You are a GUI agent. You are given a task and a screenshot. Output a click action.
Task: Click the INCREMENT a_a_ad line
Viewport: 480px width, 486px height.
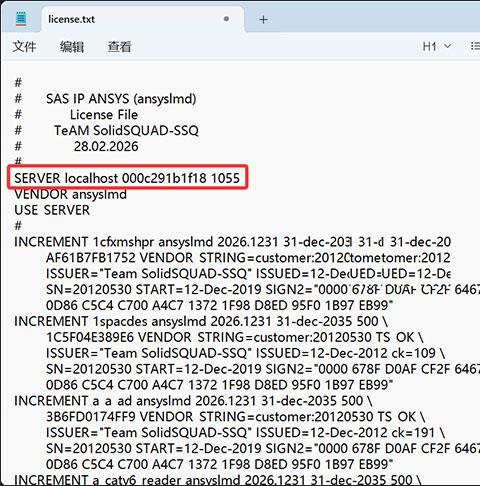(x=193, y=401)
